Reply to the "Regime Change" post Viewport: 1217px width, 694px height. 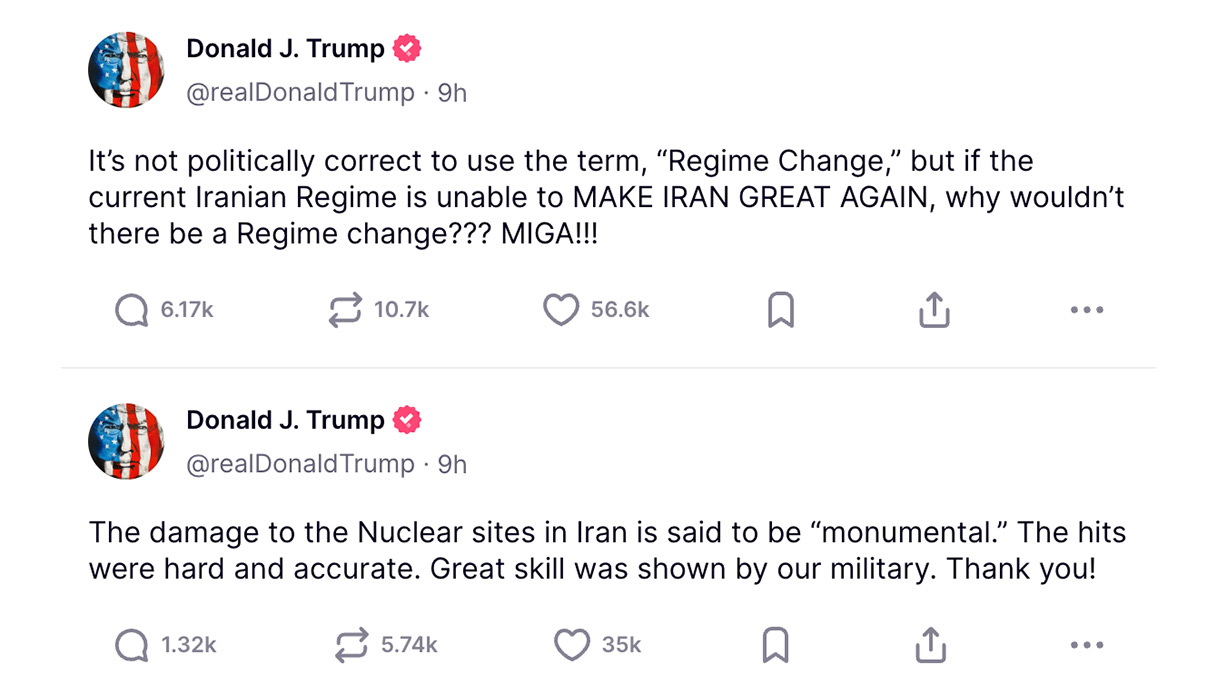point(132,310)
